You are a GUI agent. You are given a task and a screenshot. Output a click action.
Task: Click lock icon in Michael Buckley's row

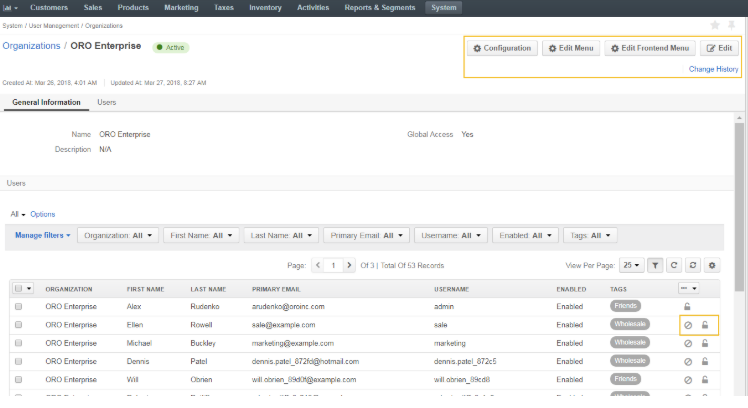(704, 343)
